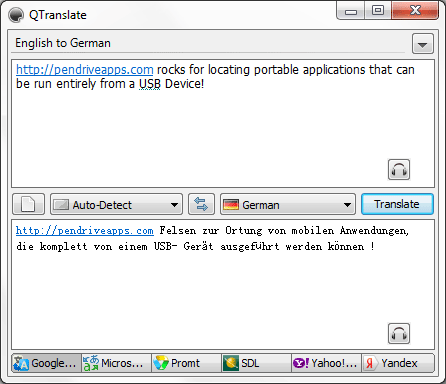Select the Promt translation service tab

click(186, 363)
